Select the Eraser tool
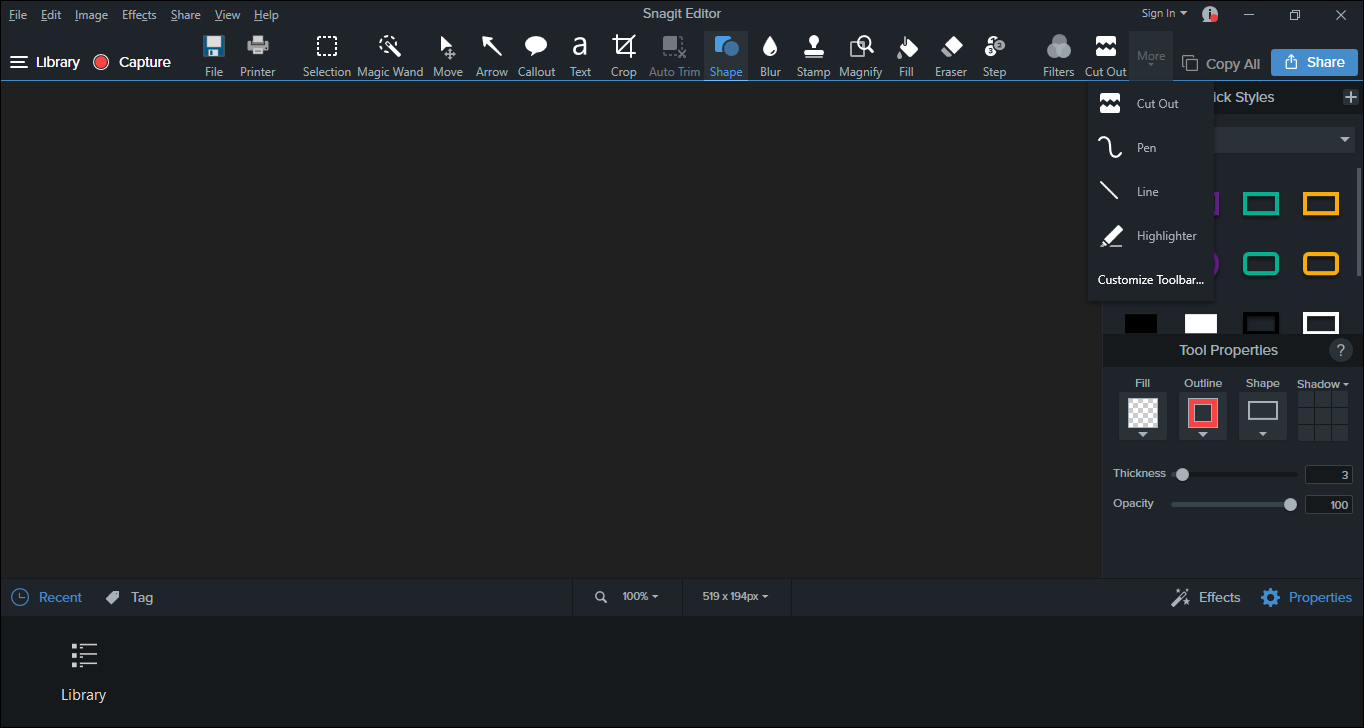 (x=951, y=55)
